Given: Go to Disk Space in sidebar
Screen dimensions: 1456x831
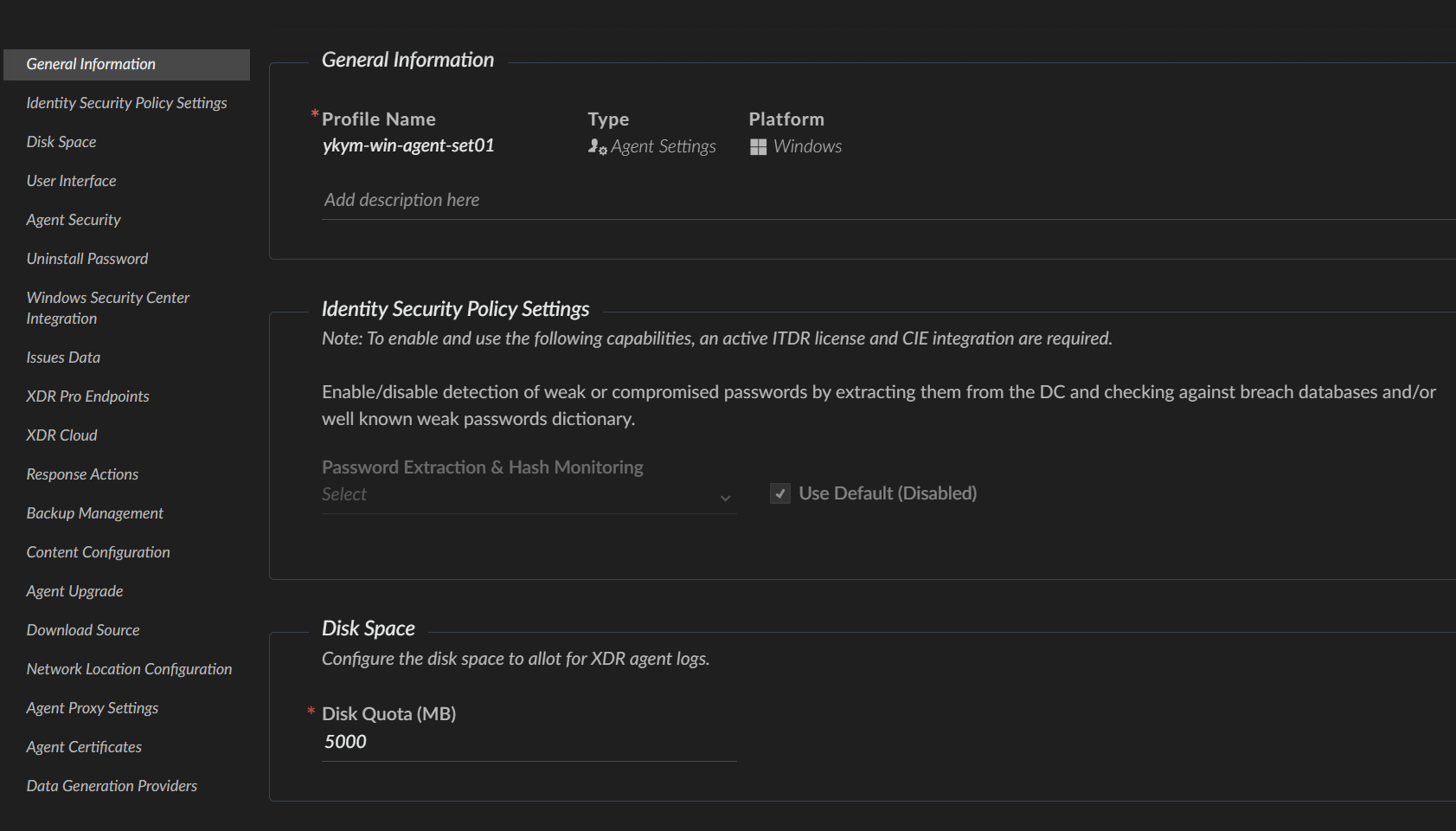Looking at the screenshot, I should tap(61, 142).
